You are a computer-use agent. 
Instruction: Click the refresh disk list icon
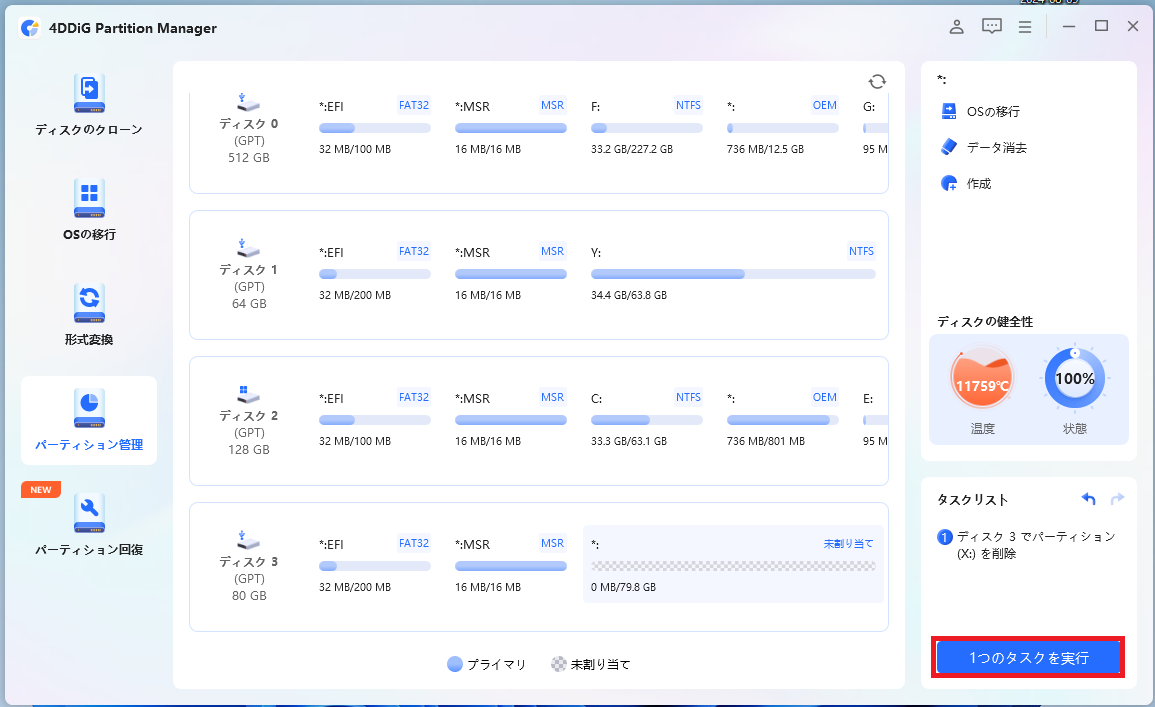pos(877,81)
